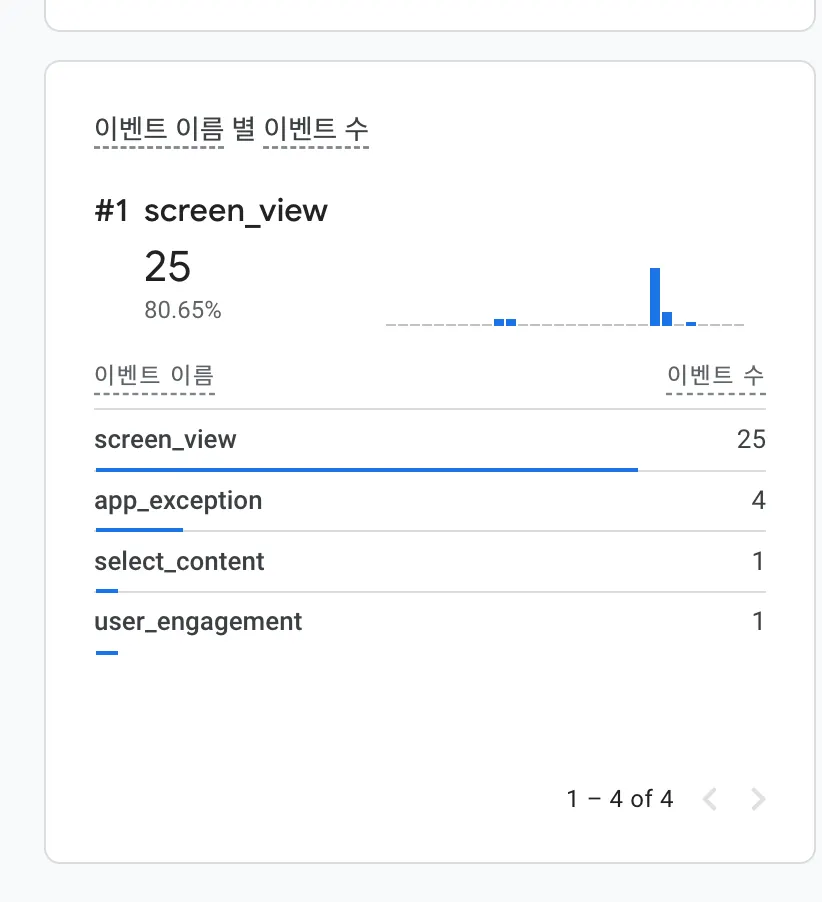
Task: Click the blue progress bar under screen_view
Action: (x=366, y=469)
